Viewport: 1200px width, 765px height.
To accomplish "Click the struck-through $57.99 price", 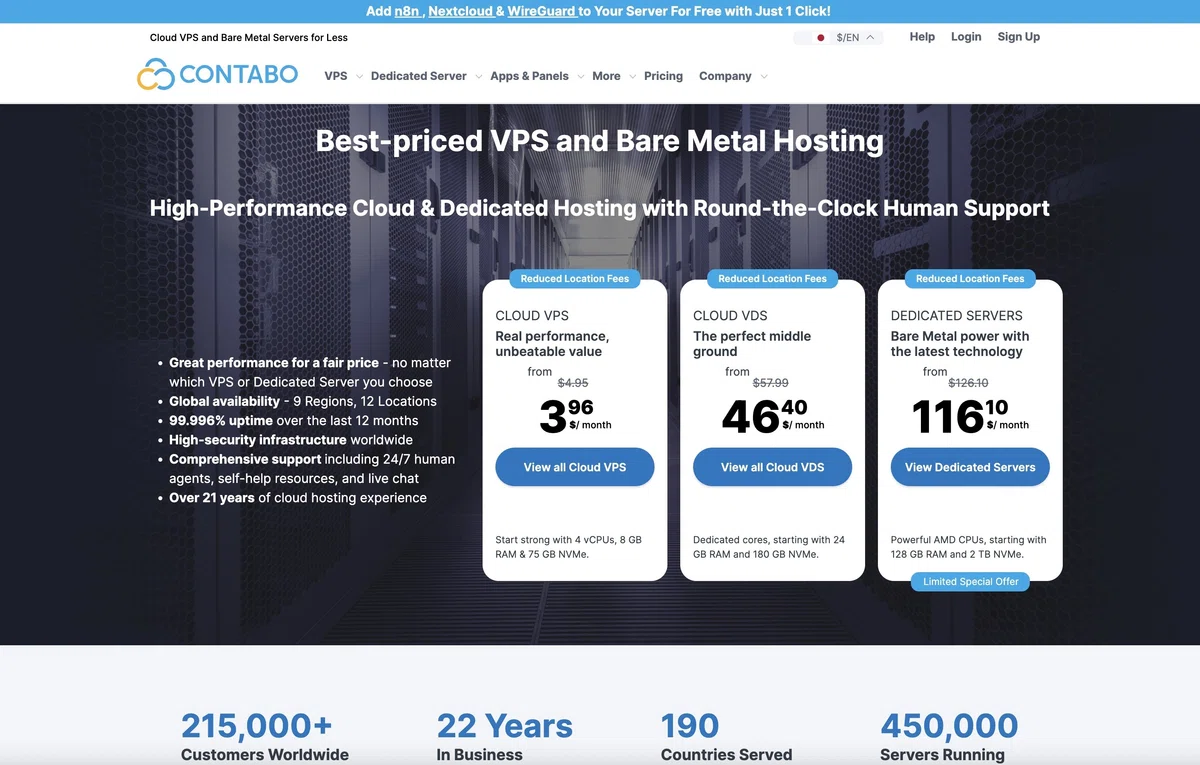I will click(x=770, y=382).
